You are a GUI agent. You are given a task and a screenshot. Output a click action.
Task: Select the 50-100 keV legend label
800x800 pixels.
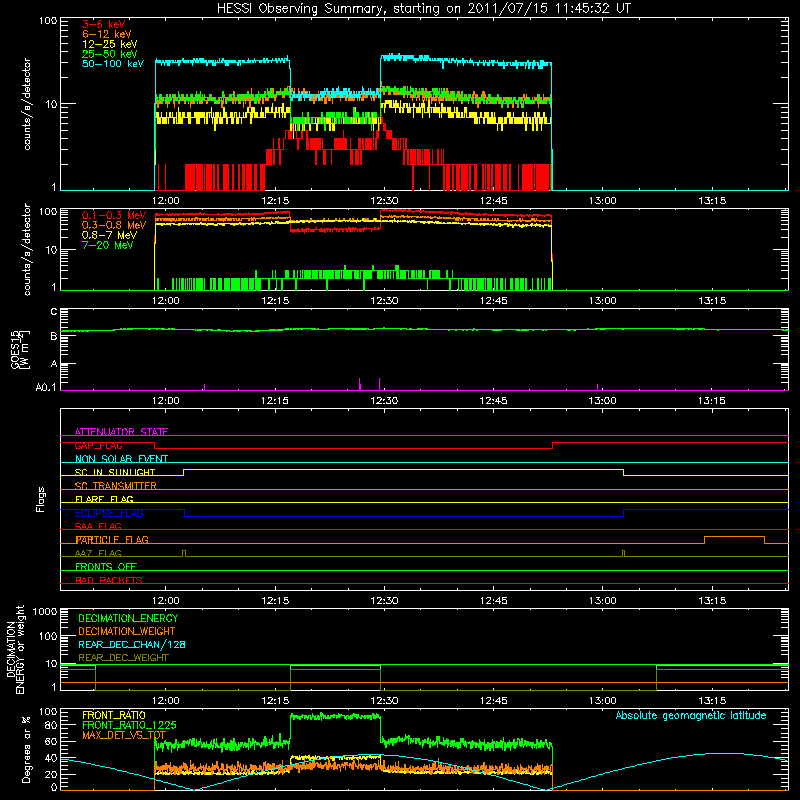click(113, 64)
